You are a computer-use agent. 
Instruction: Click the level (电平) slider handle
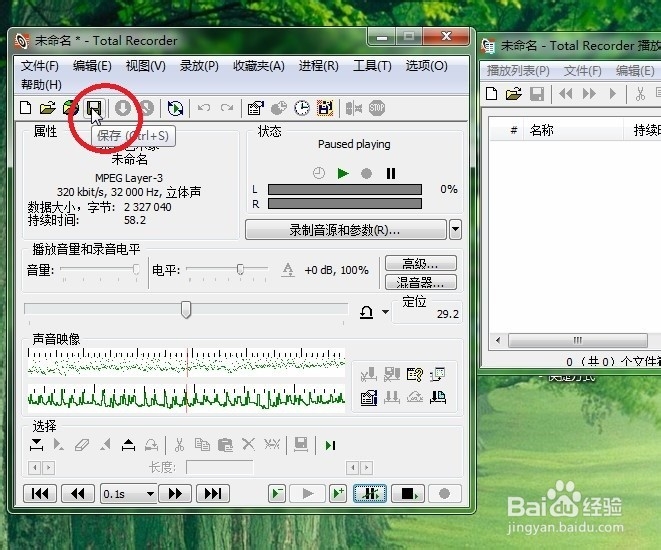240,269
